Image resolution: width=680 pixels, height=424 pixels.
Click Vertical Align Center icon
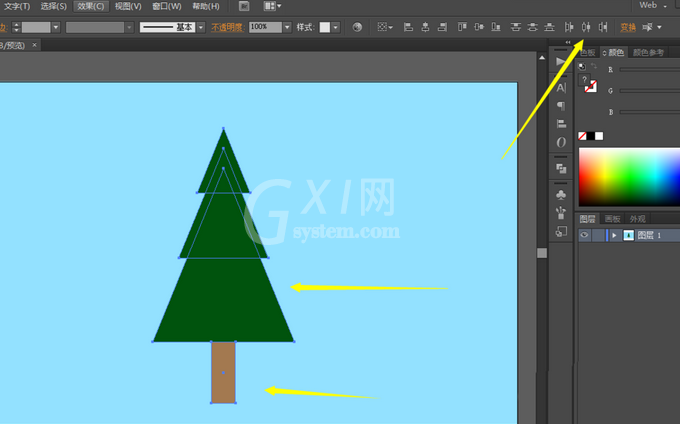pos(479,27)
